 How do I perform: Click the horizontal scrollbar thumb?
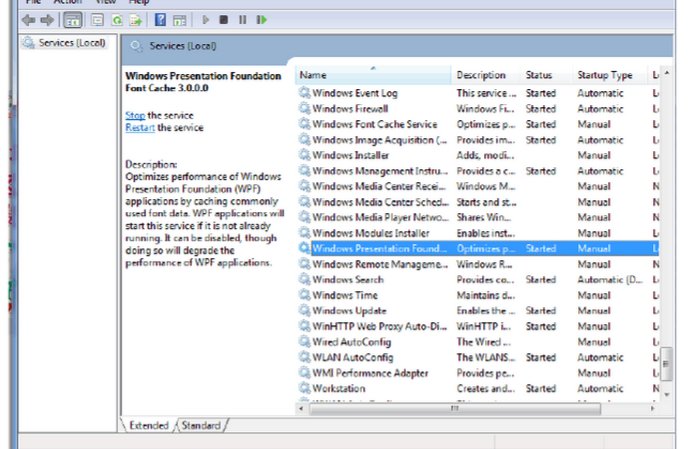(454, 408)
